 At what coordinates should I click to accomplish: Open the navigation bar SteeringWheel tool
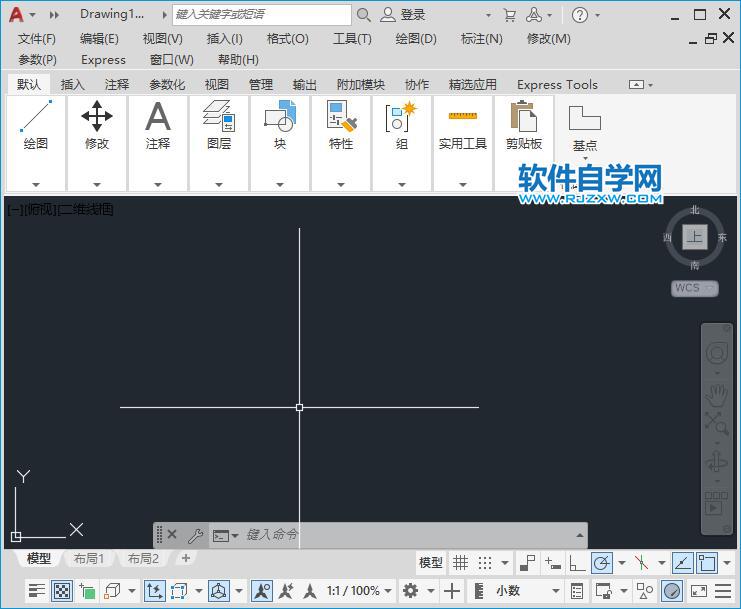[716, 352]
